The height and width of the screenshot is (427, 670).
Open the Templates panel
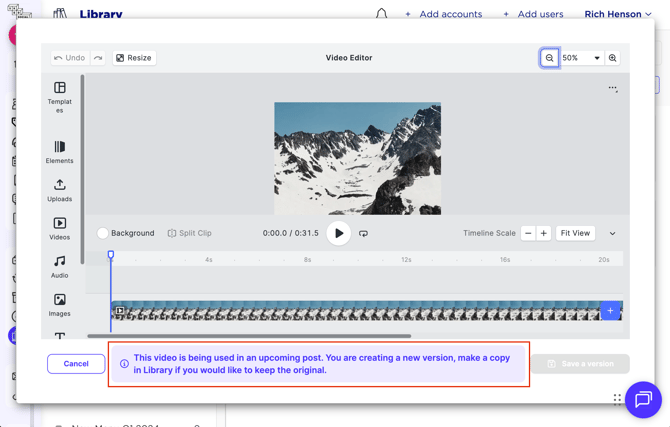tap(59, 97)
